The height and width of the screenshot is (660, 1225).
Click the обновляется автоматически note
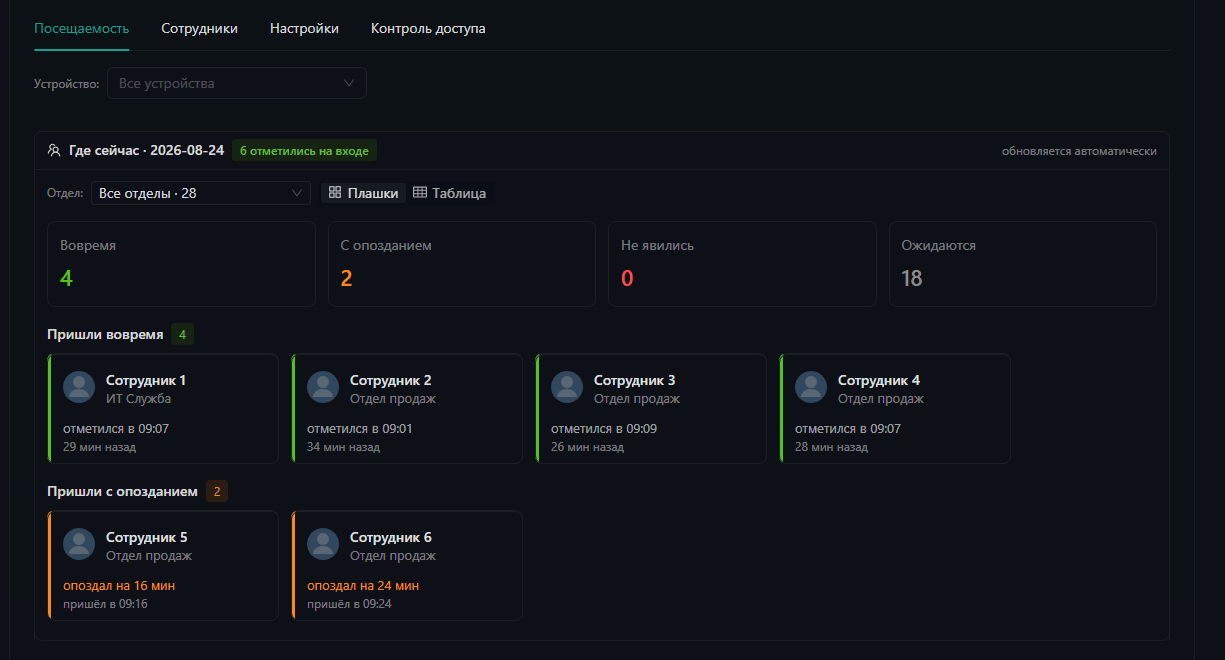[1079, 151]
